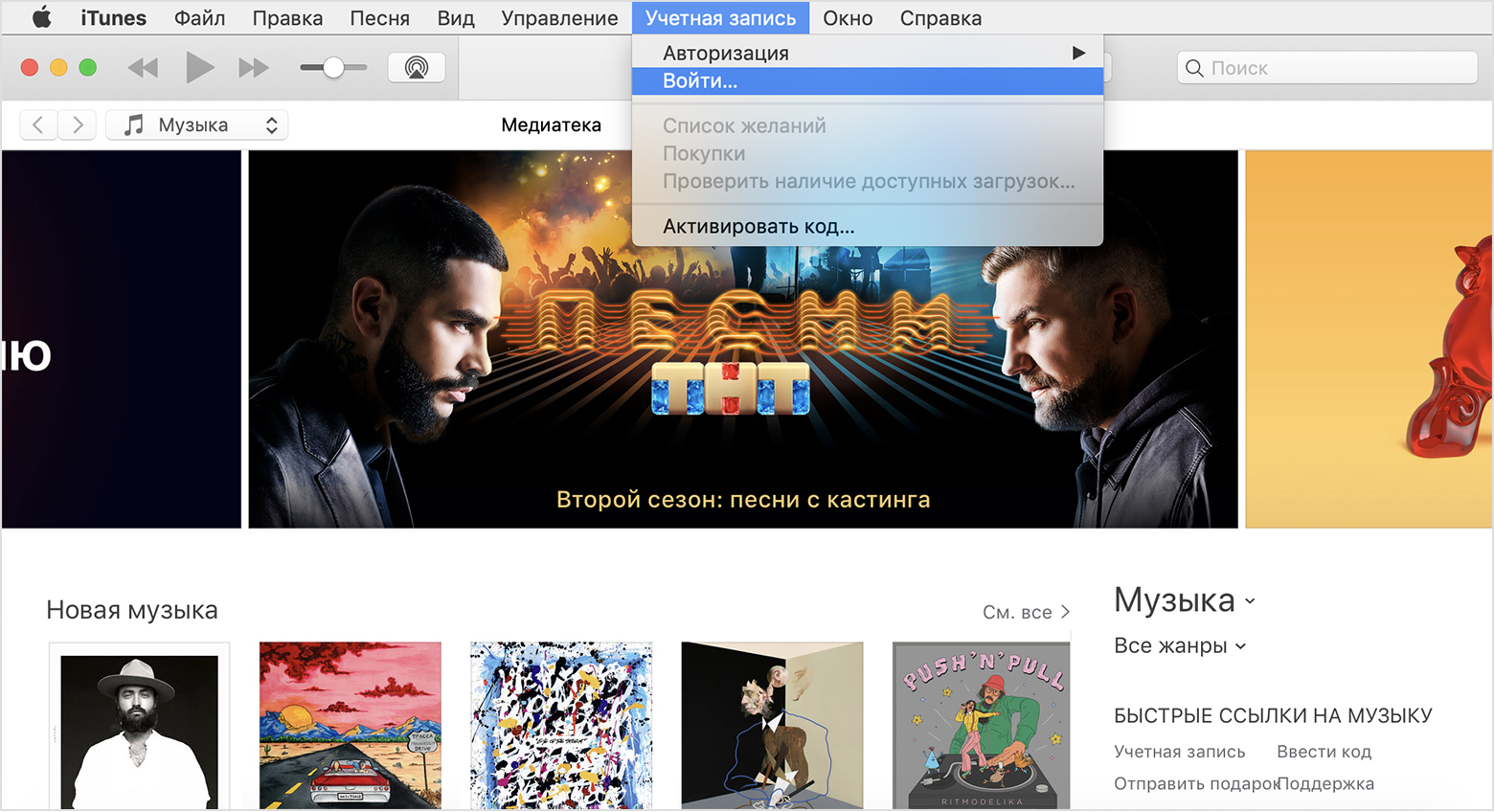The height and width of the screenshot is (812, 1494).
Task: Switch to the Медиатека tab
Action: pos(551,124)
